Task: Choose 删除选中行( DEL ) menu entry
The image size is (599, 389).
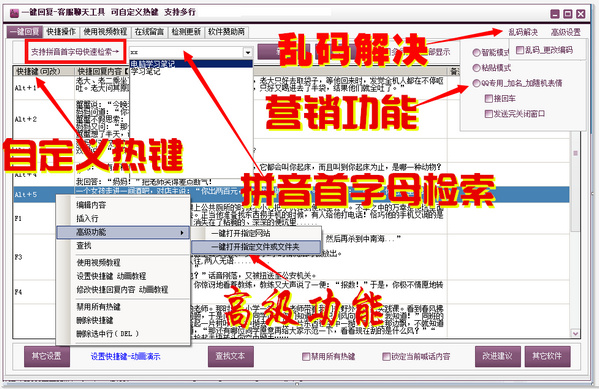Action: pos(123,334)
